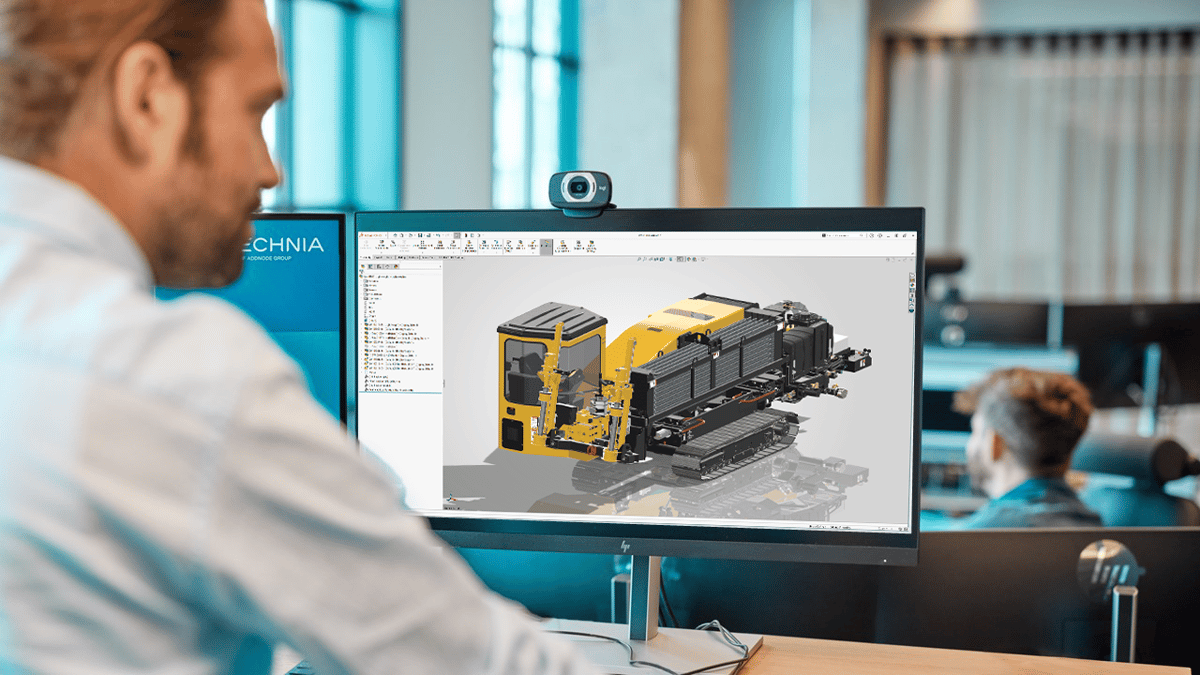The image size is (1200, 675).
Task: Click Insert Components in the Assembly ribbon
Action: pyautogui.click(x=382, y=247)
